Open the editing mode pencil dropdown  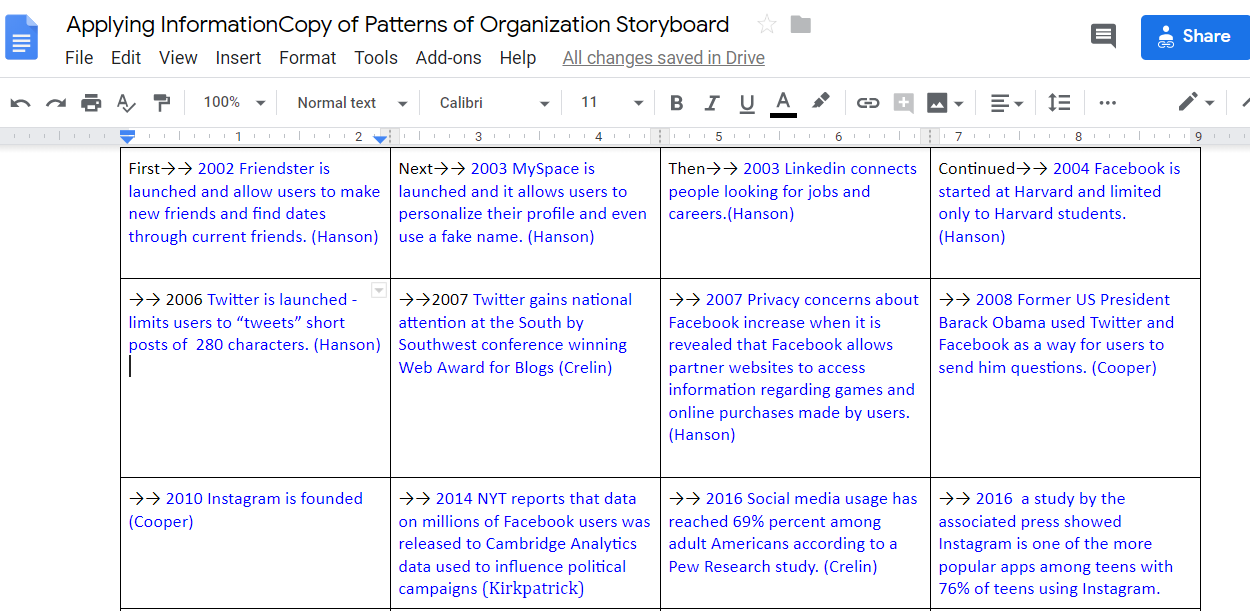point(1196,102)
